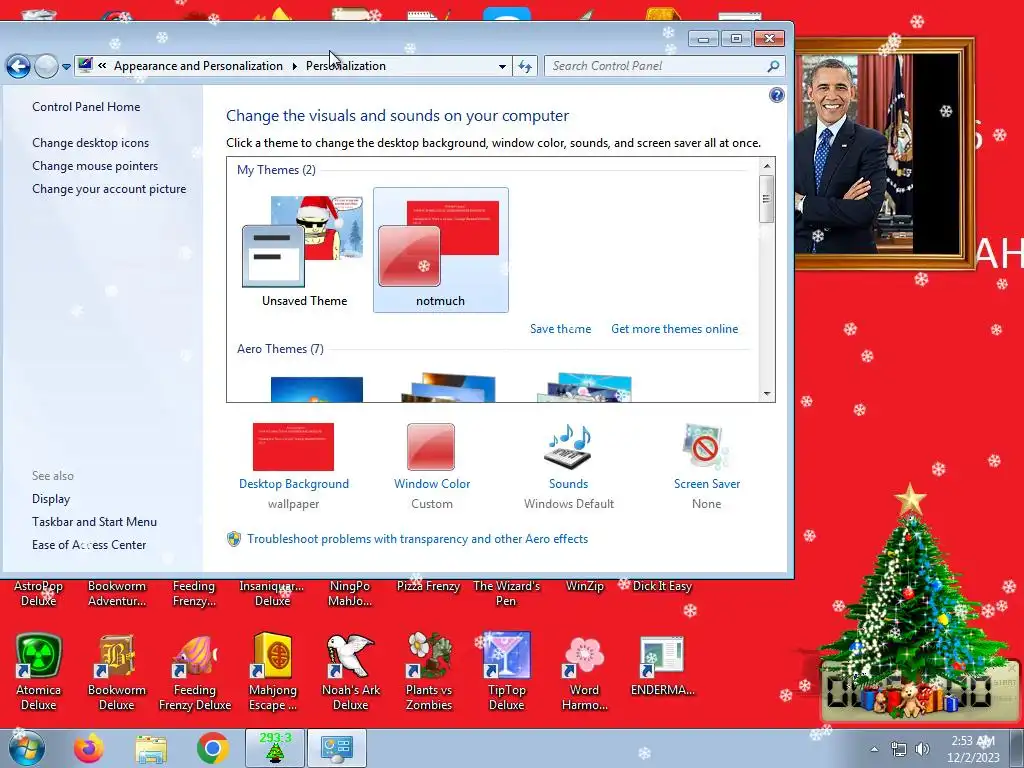
Task: Click the Sounds link text
Action: pyautogui.click(x=568, y=484)
